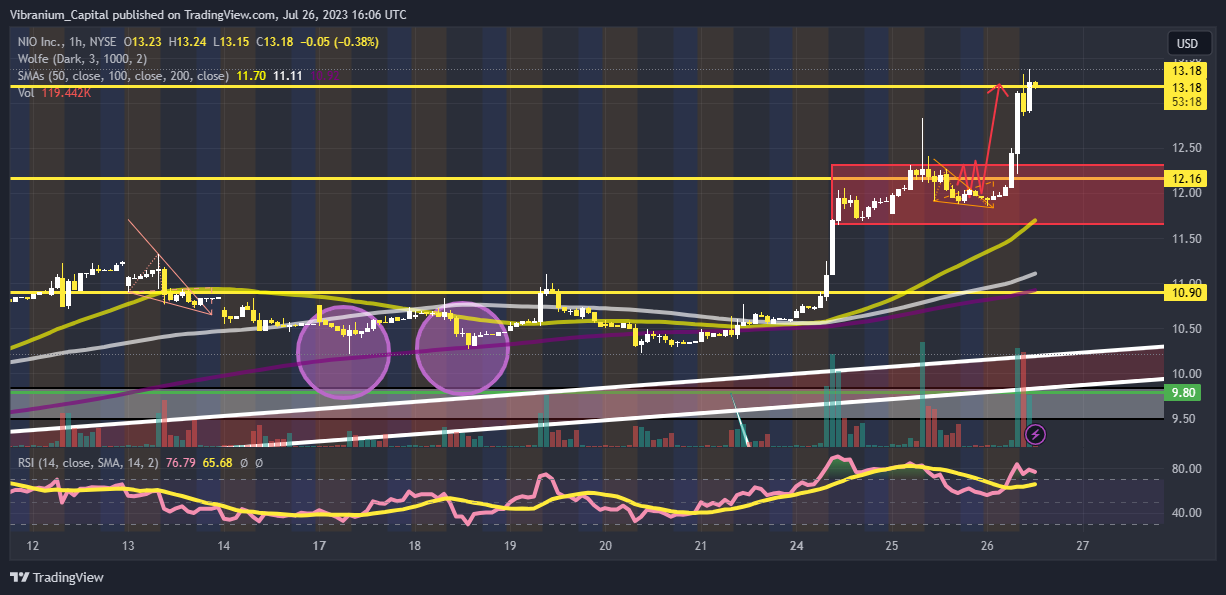Click date 12 on the time axis
Image resolution: width=1226 pixels, height=595 pixels.
tap(32, 546)
